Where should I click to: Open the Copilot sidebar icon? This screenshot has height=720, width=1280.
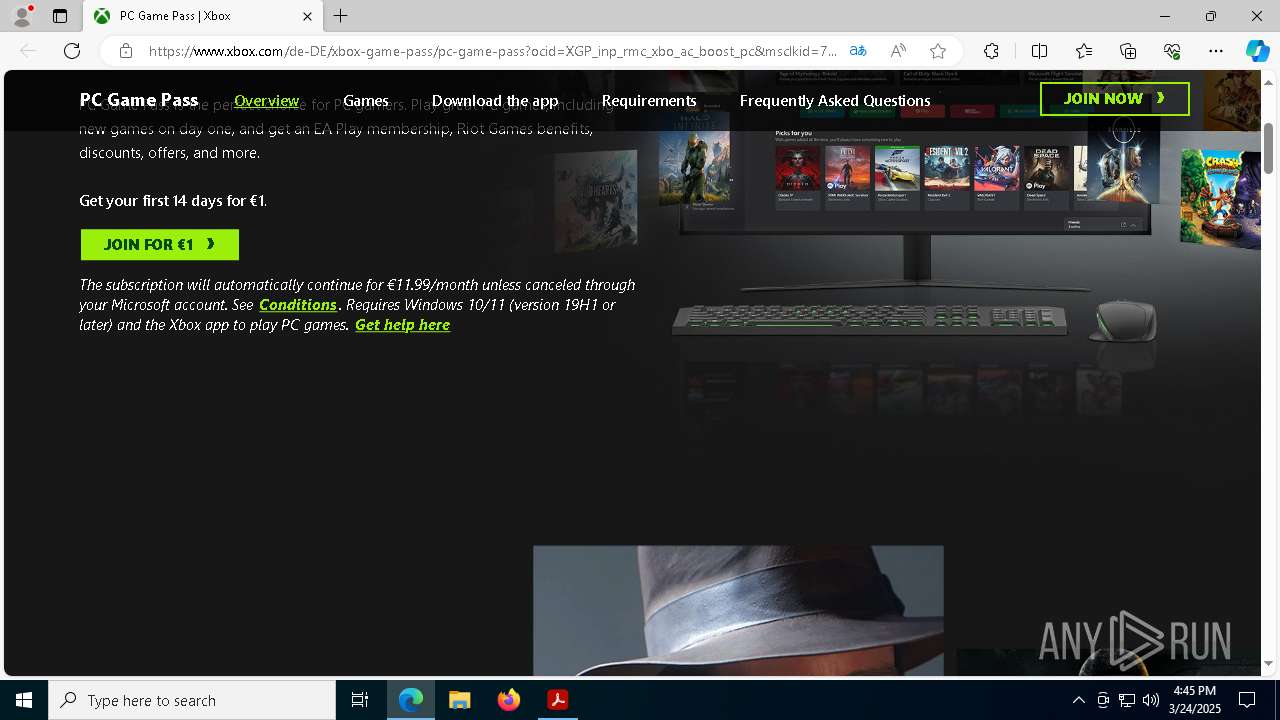click(x=1257, y=51)
